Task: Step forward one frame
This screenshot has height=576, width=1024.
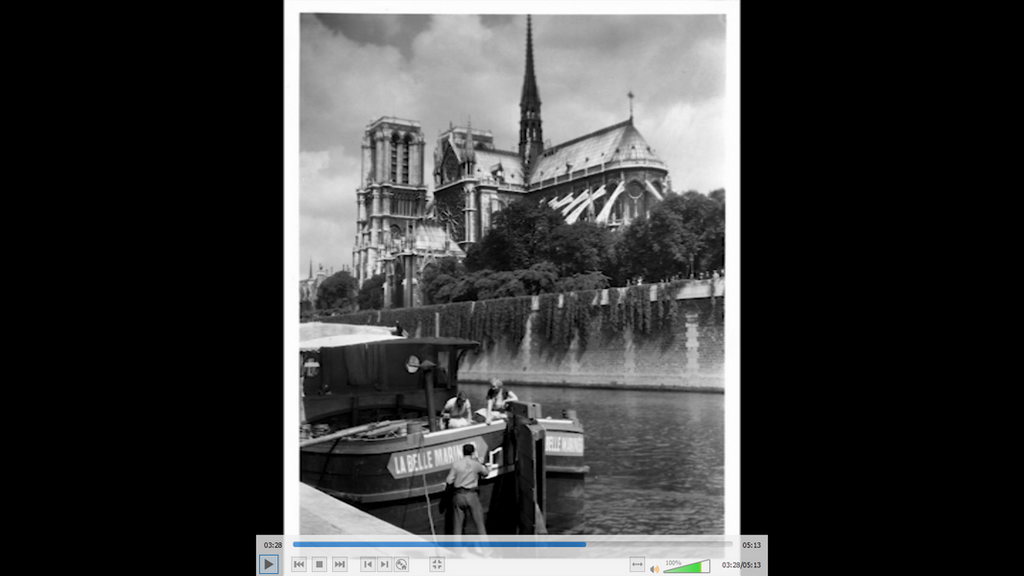Action: pyautogui.click(x=385, y=564)
